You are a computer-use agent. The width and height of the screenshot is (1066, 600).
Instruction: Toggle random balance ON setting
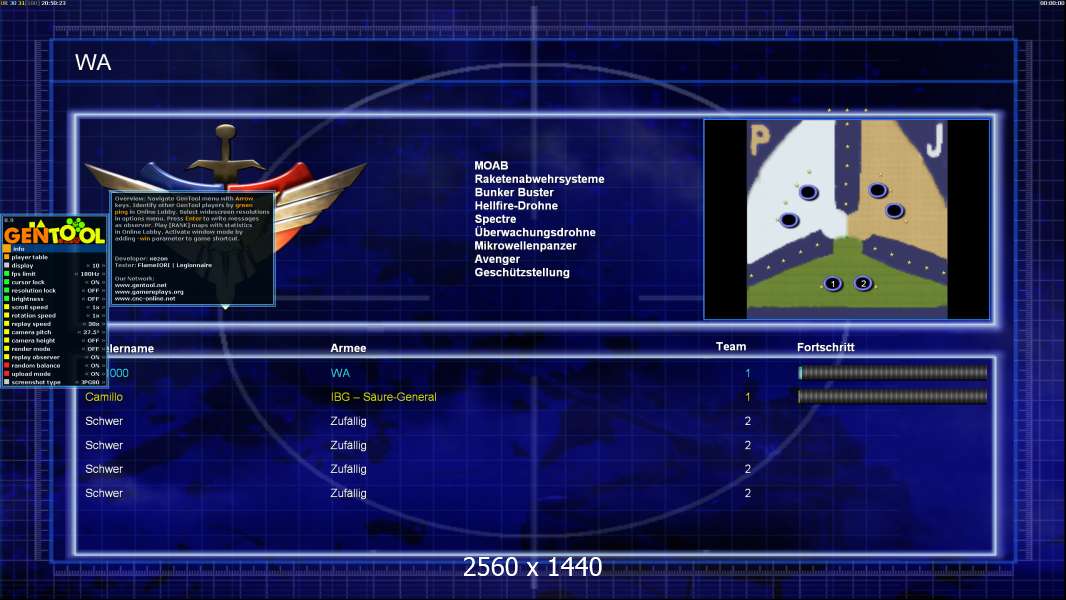94,366
